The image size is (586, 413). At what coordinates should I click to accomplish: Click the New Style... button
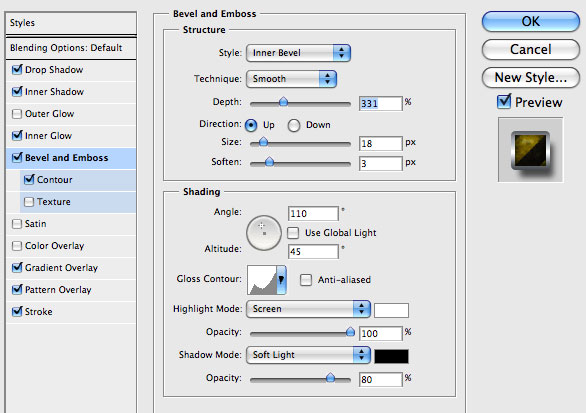531,77
